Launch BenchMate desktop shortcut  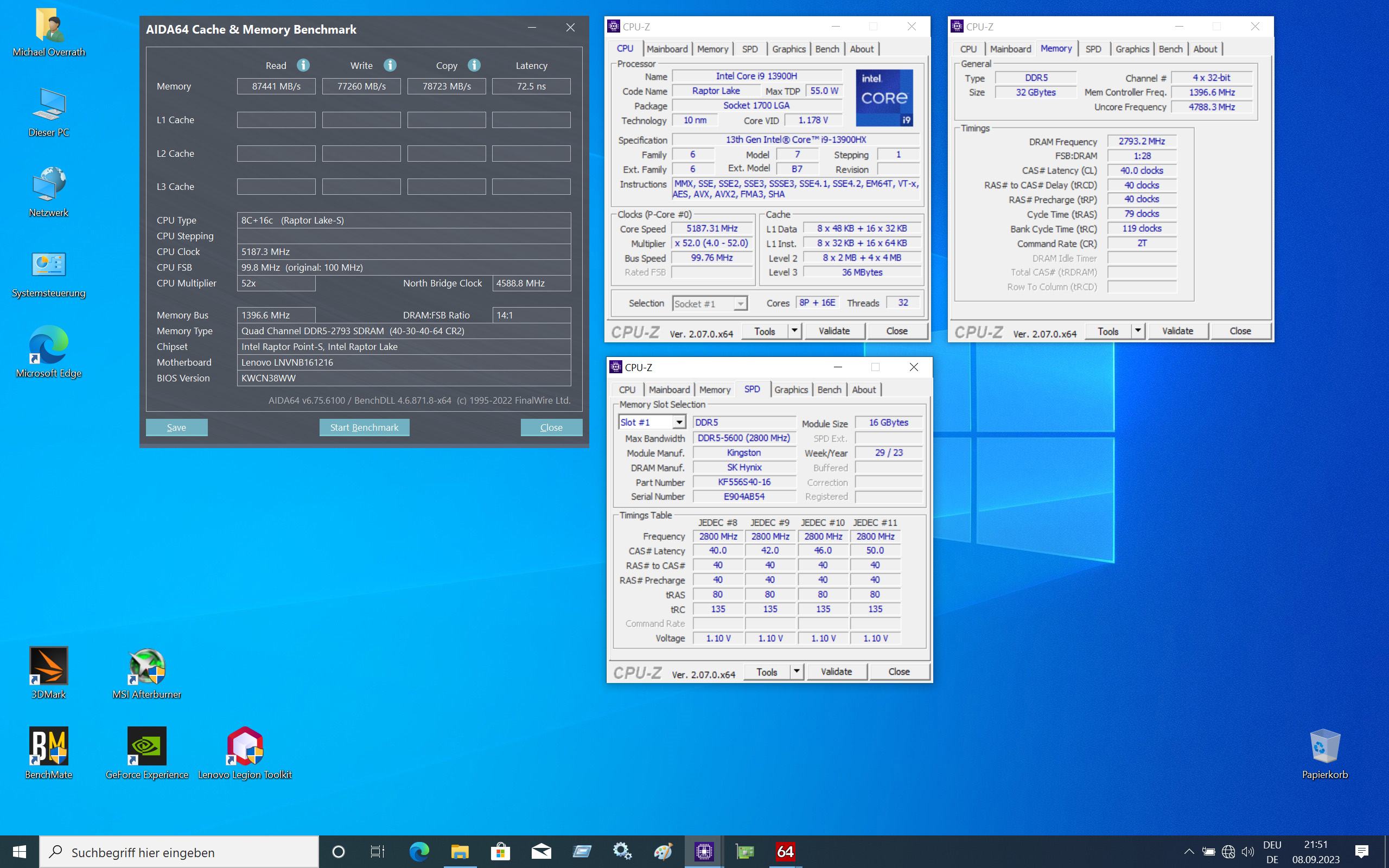click(49, 753)
